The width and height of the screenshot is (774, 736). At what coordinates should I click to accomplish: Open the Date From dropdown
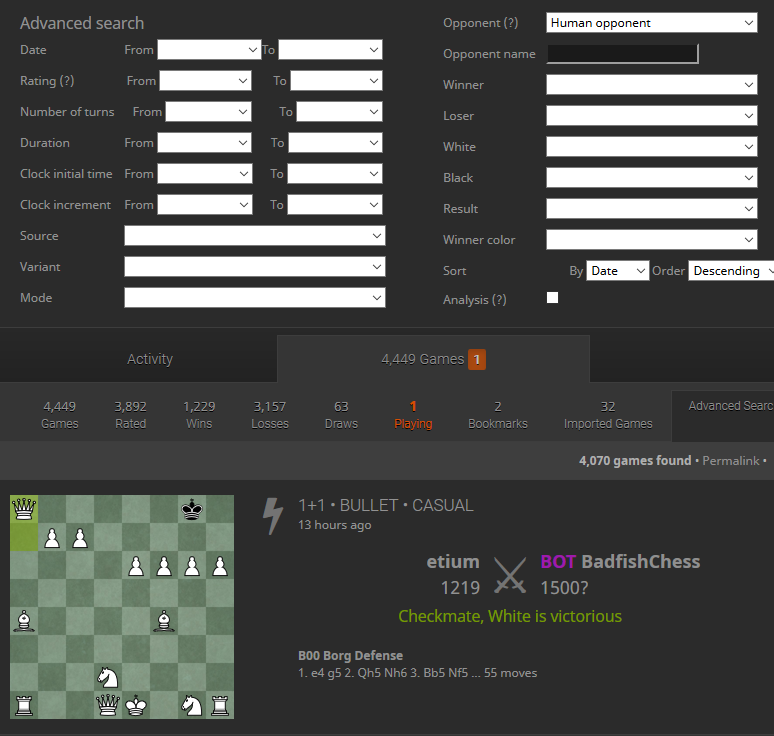pyautogui.click(x=209, y=50)
